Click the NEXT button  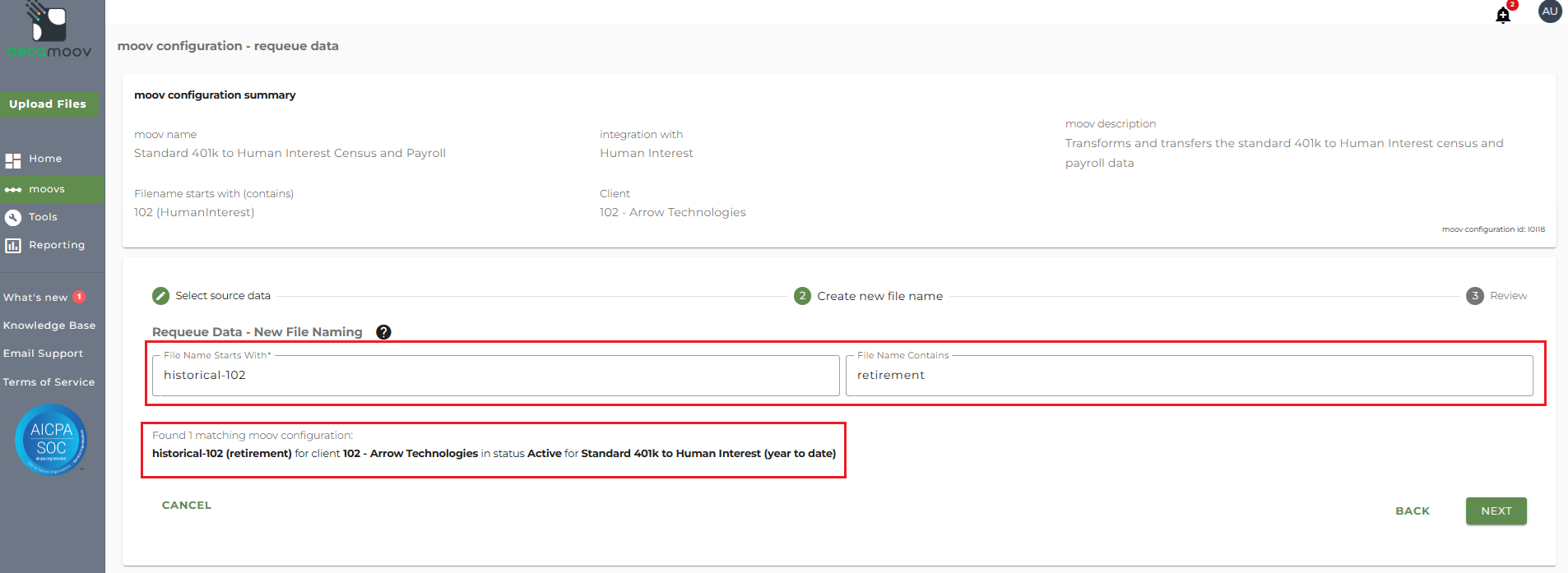pos(1496,511)
